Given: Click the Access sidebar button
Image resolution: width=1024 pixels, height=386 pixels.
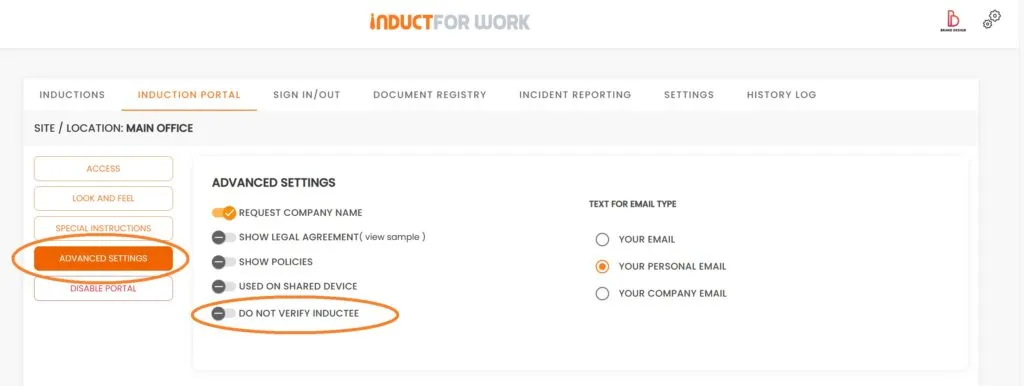Looking at the screenshot, I should tap(103, 169).
